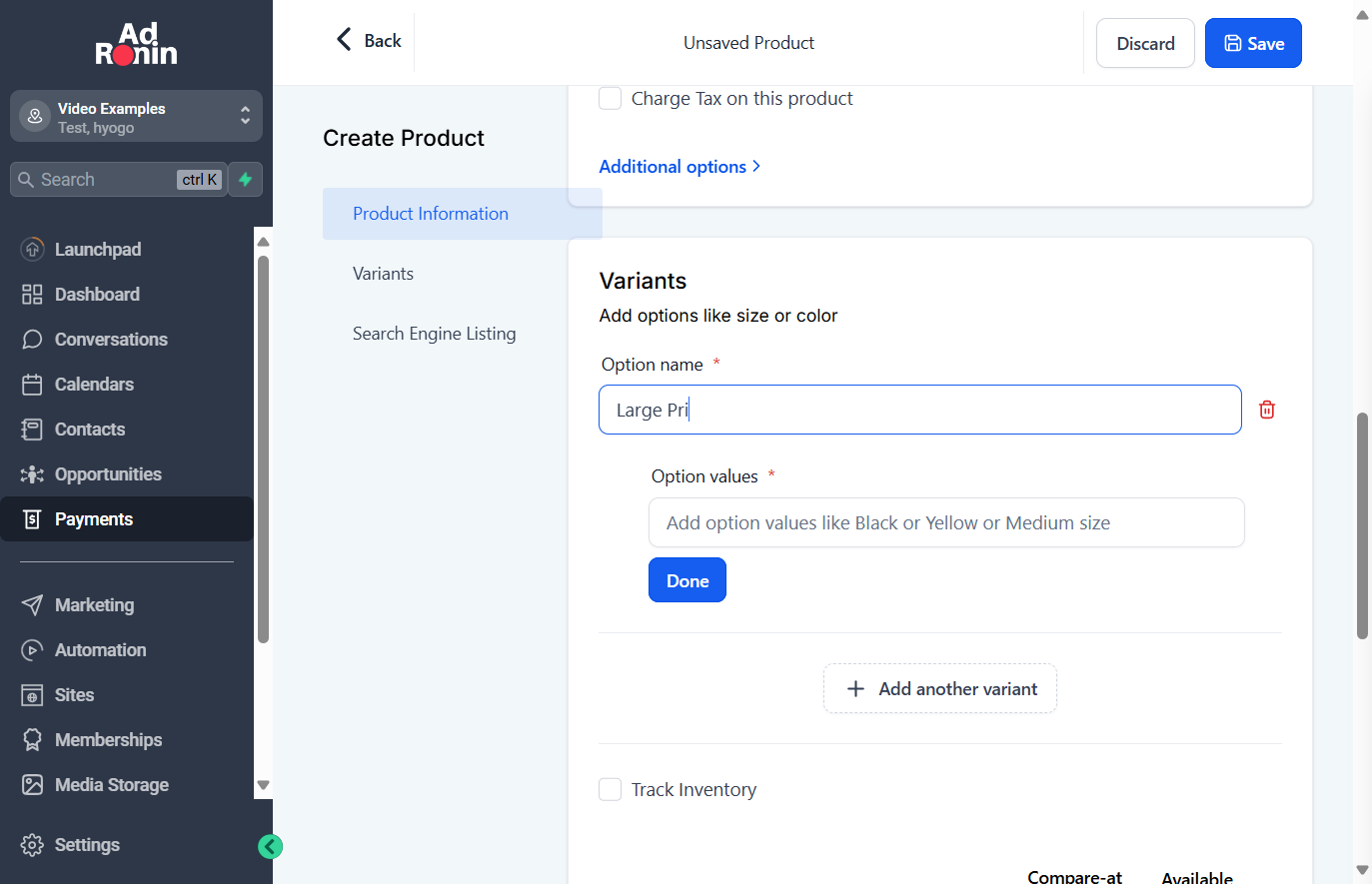Viewport: 1372px width, 884px height.
Task: Open Payments in the sidebar
Action: point(126,518)
